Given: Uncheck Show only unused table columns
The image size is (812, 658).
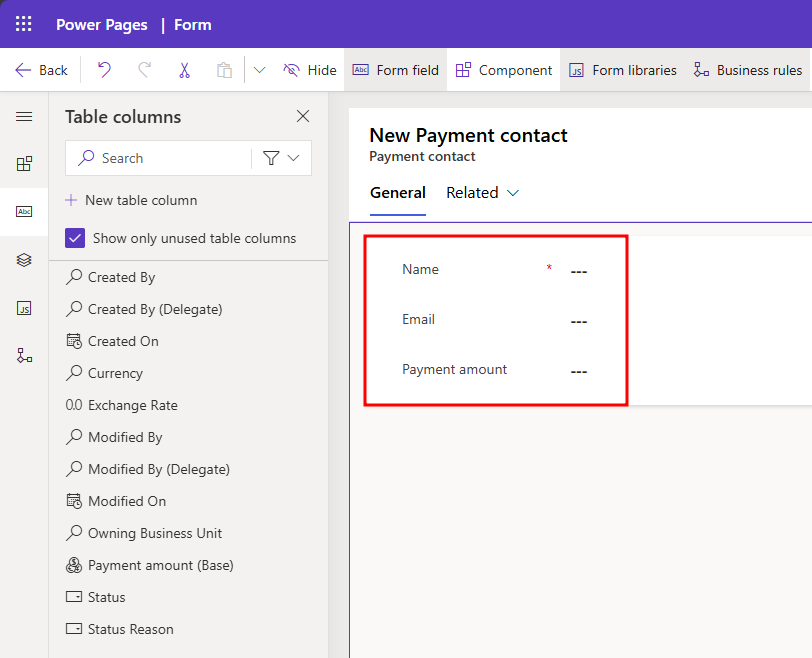Looking at the screenshot, I should tap(74, 238).
